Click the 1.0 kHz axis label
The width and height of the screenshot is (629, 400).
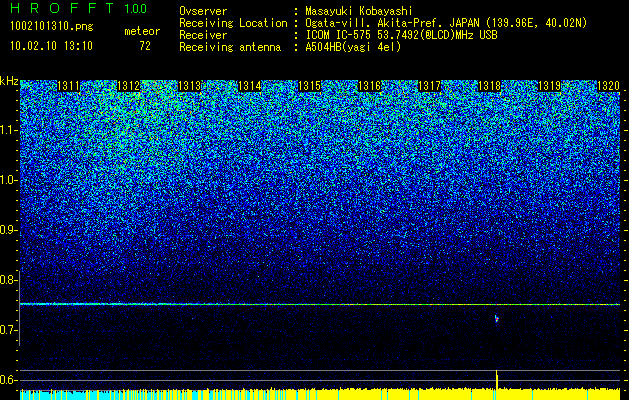9,180
